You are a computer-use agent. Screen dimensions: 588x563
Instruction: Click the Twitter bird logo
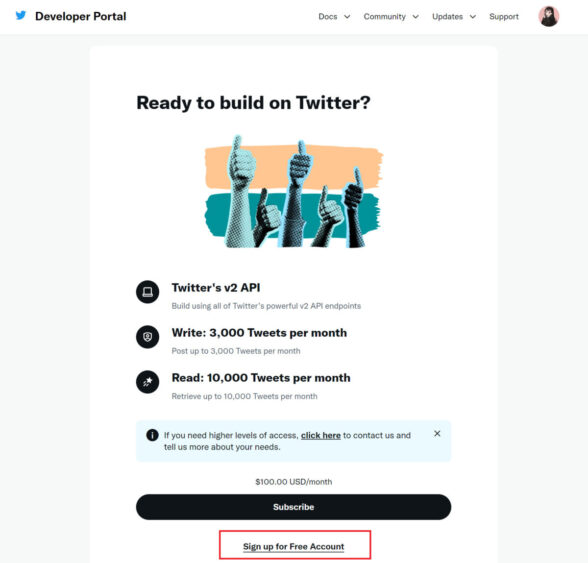21,15
